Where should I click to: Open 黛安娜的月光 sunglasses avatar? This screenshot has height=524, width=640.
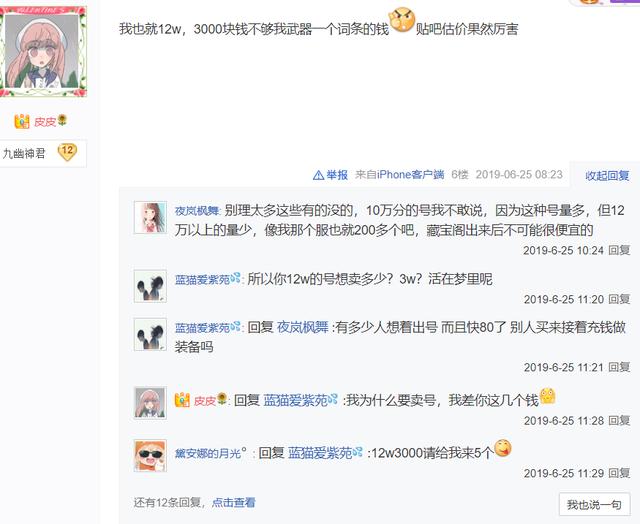click(150, 455)
